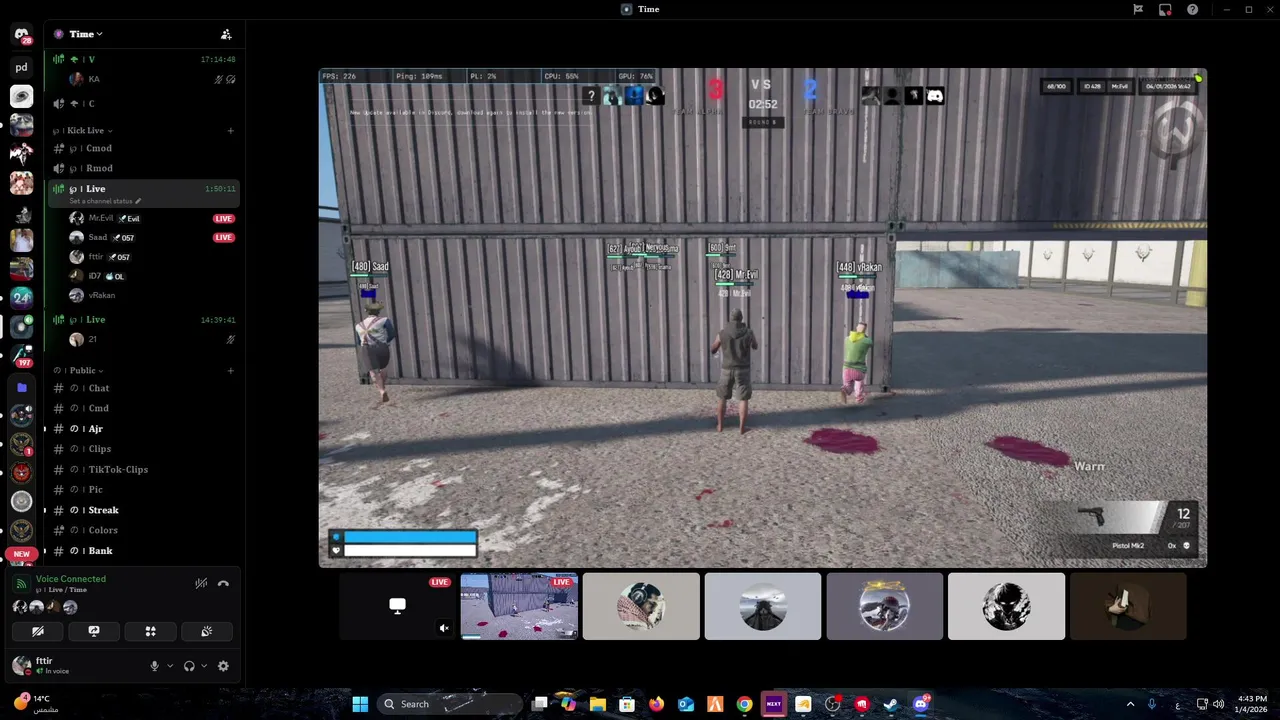Open Outlook from the taskbar
This screenshot has height=720, width=1280.
(685, 704)
